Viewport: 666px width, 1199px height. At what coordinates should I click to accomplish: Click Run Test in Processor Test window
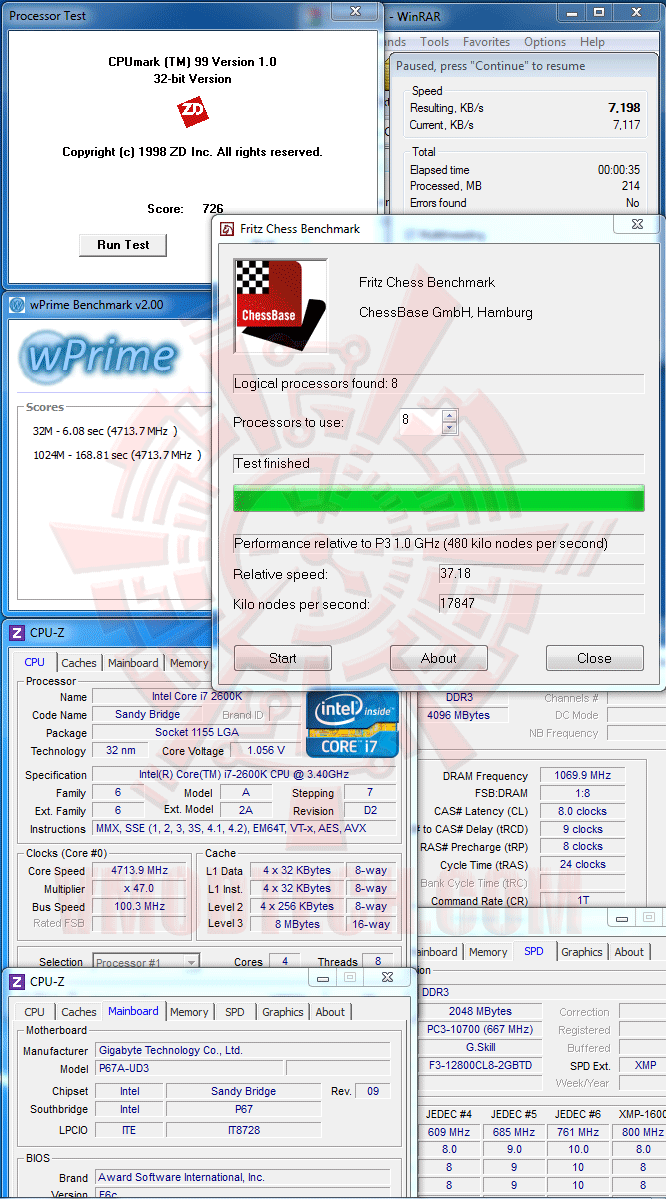click(123, 245)
